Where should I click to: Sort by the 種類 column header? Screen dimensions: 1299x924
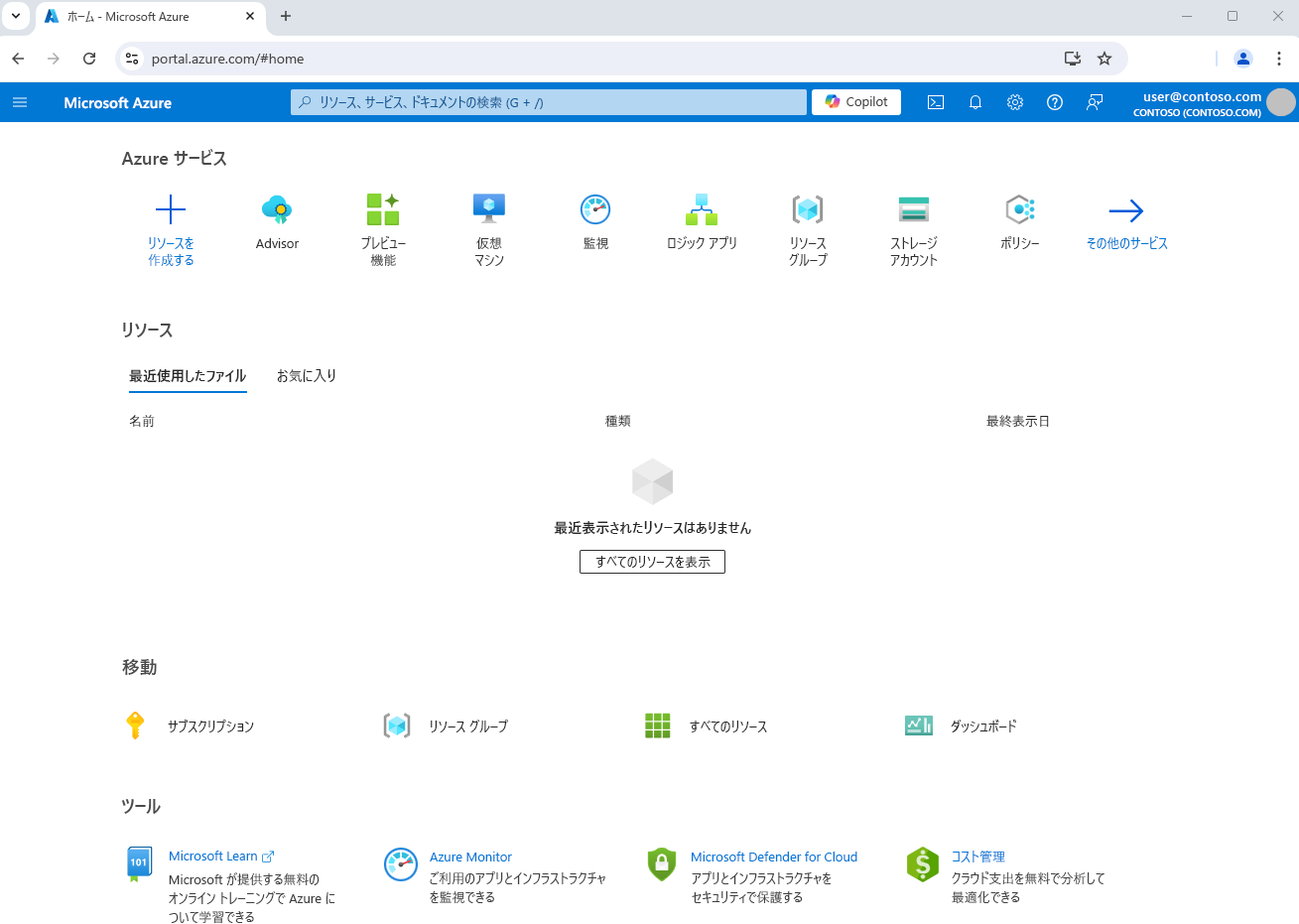click(x=618, y=421)
